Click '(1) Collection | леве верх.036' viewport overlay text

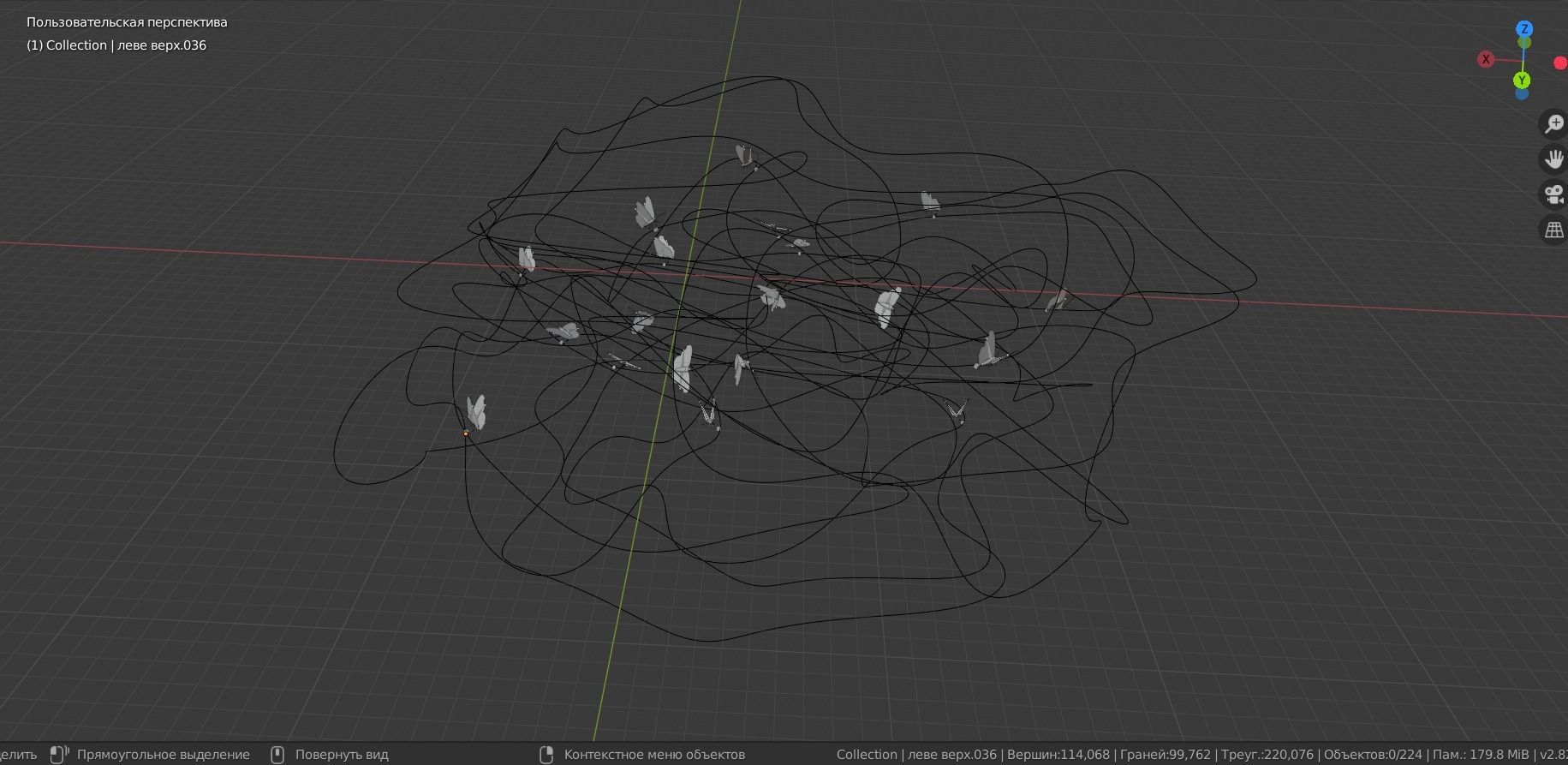click(x=116, y=45)
